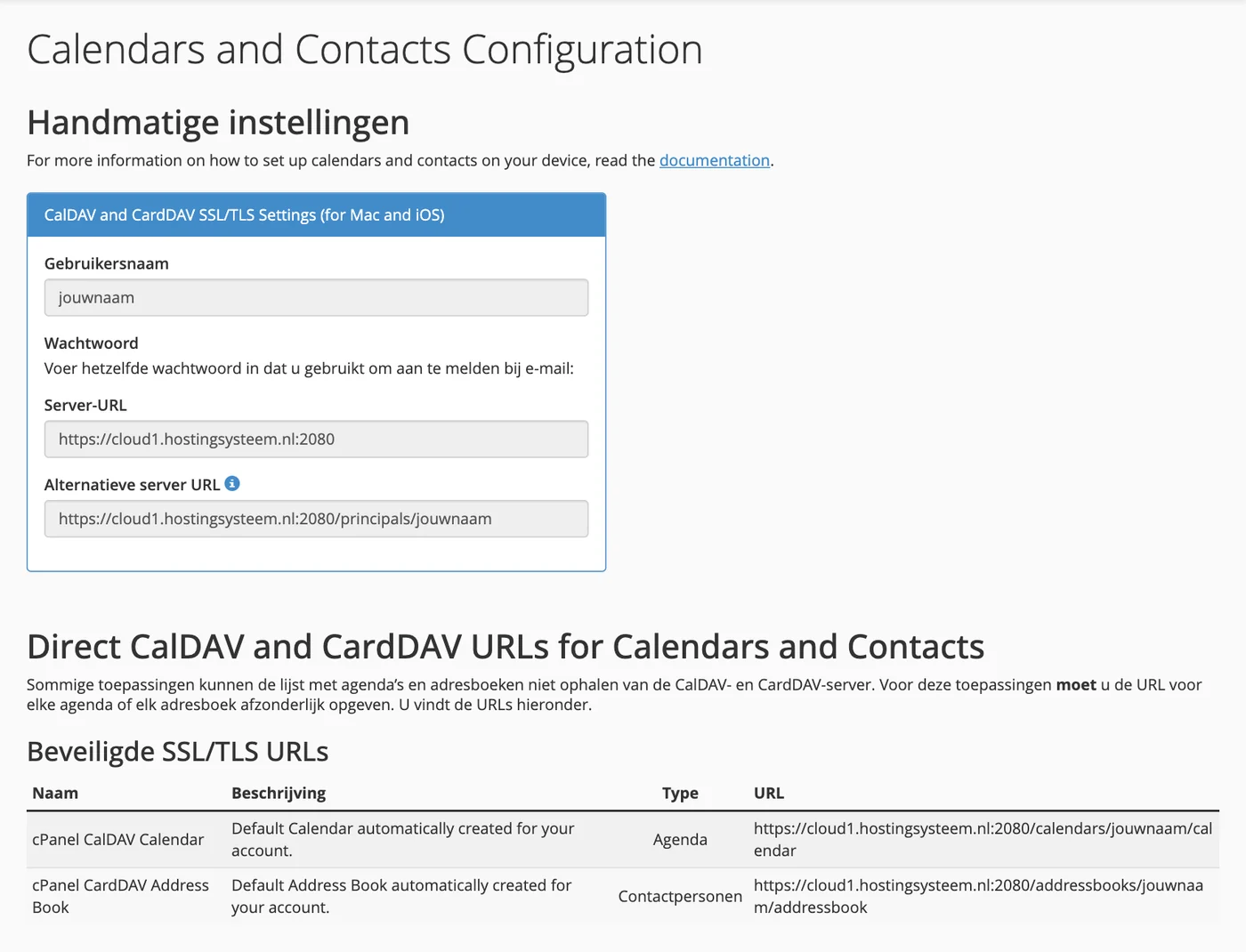Screen dimensions: 1246x952
Task: Click the Gebruikersnaam label
Action: 107,263
